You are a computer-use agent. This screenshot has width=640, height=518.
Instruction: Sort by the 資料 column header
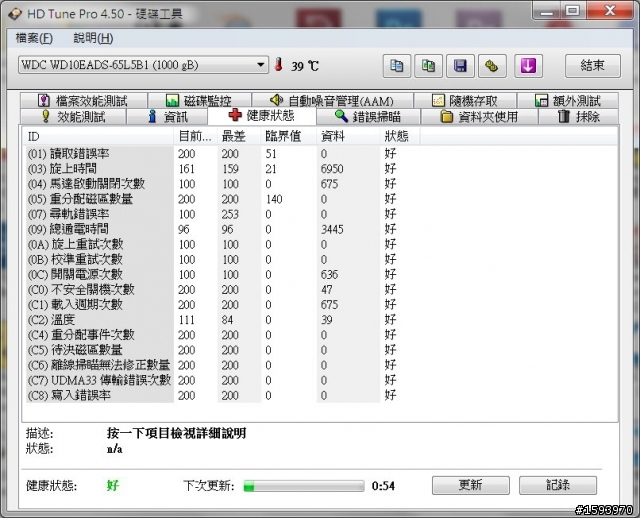coord(348,136)
